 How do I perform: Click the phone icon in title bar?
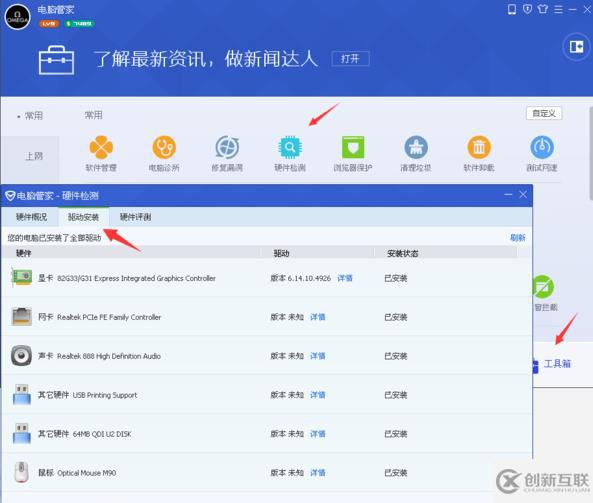pos(512,9)
